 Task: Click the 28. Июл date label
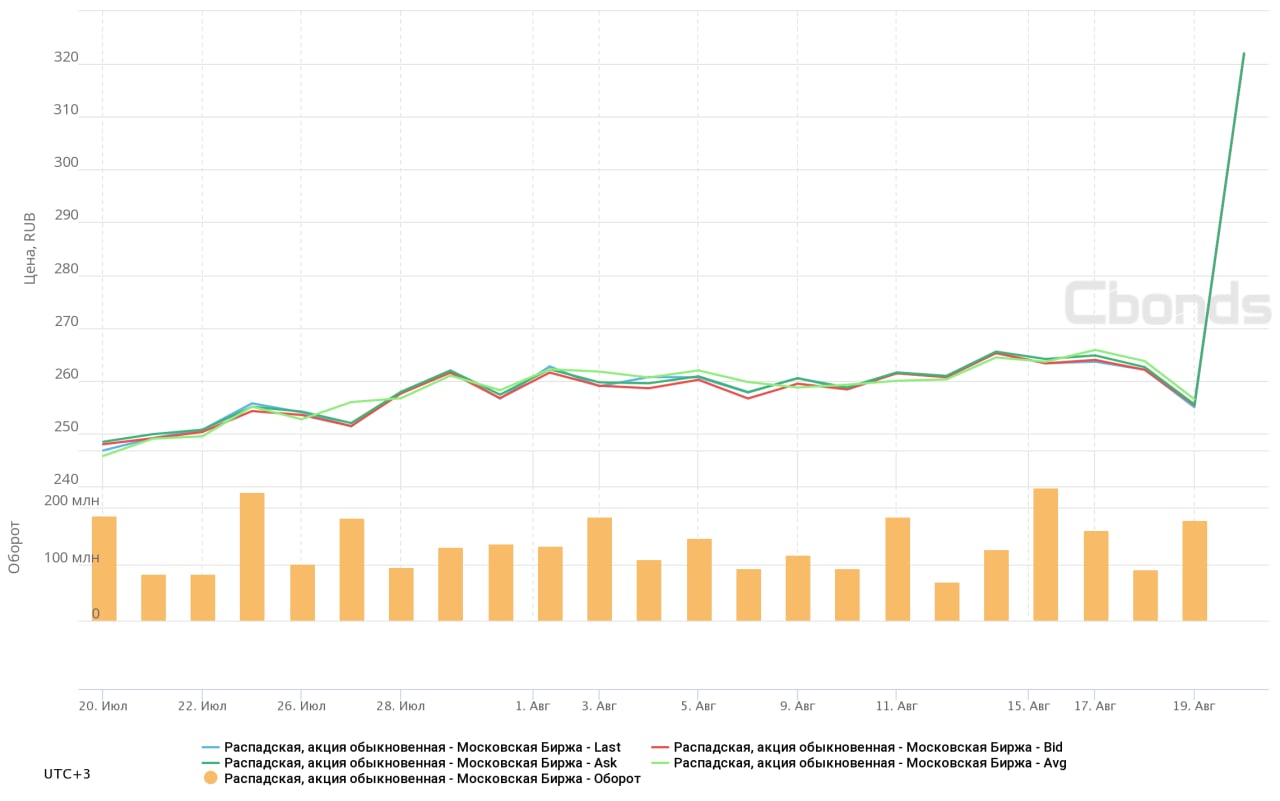(x=400, y=706)
